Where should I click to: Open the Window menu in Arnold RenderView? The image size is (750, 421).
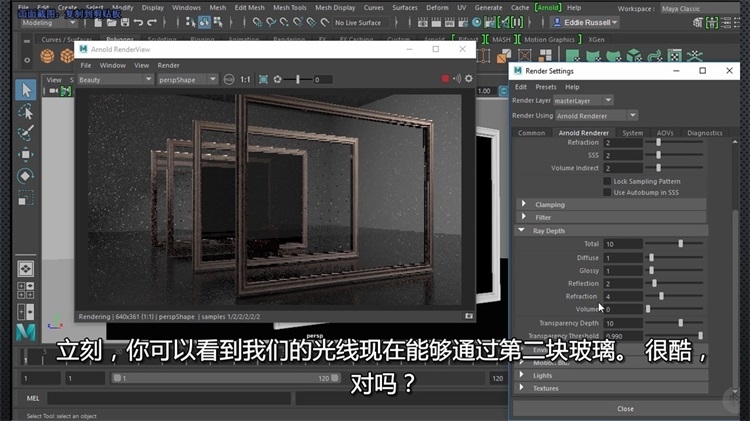click(x=112, y=65)
